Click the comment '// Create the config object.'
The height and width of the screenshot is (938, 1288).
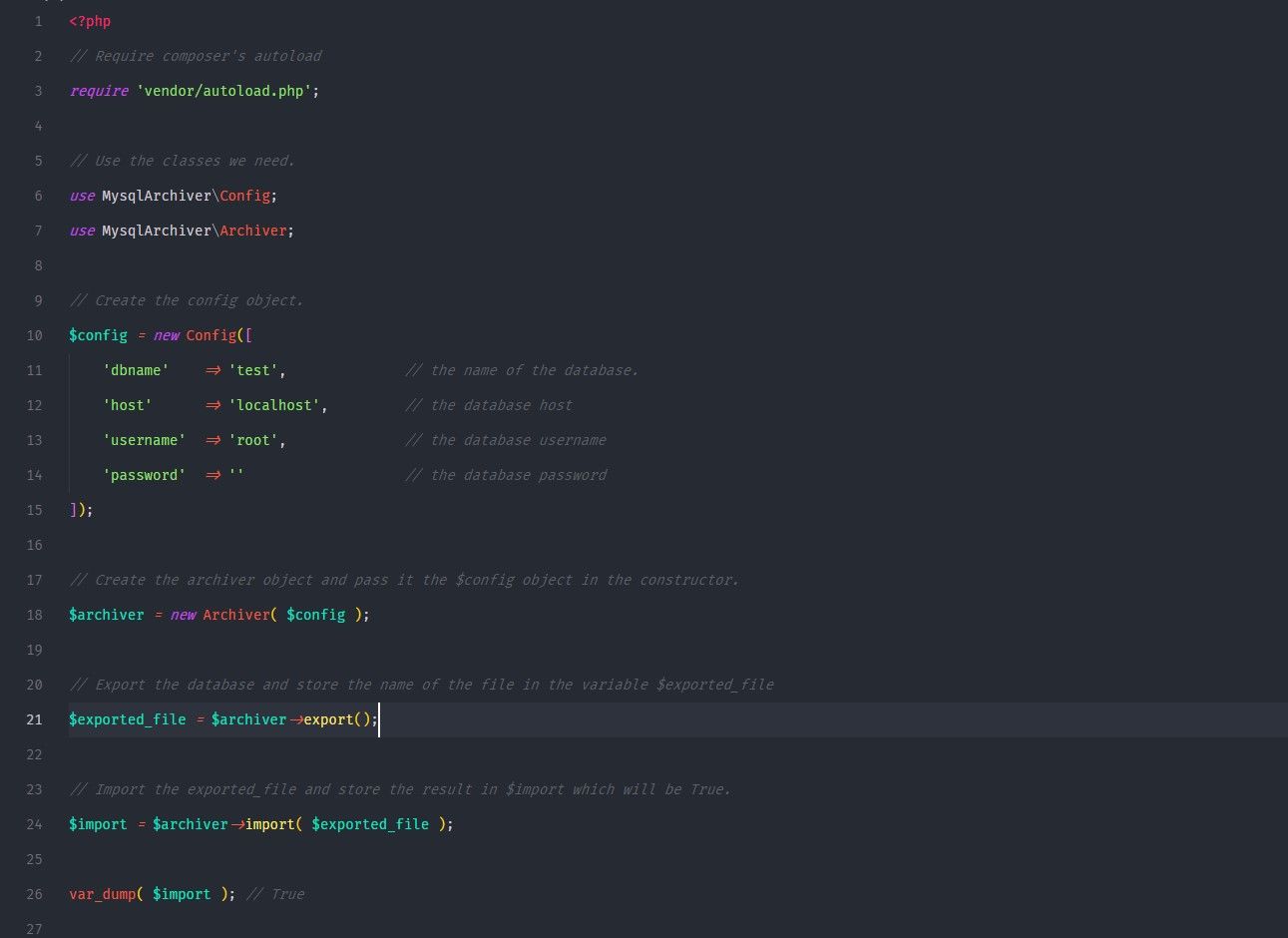point(187,300)
